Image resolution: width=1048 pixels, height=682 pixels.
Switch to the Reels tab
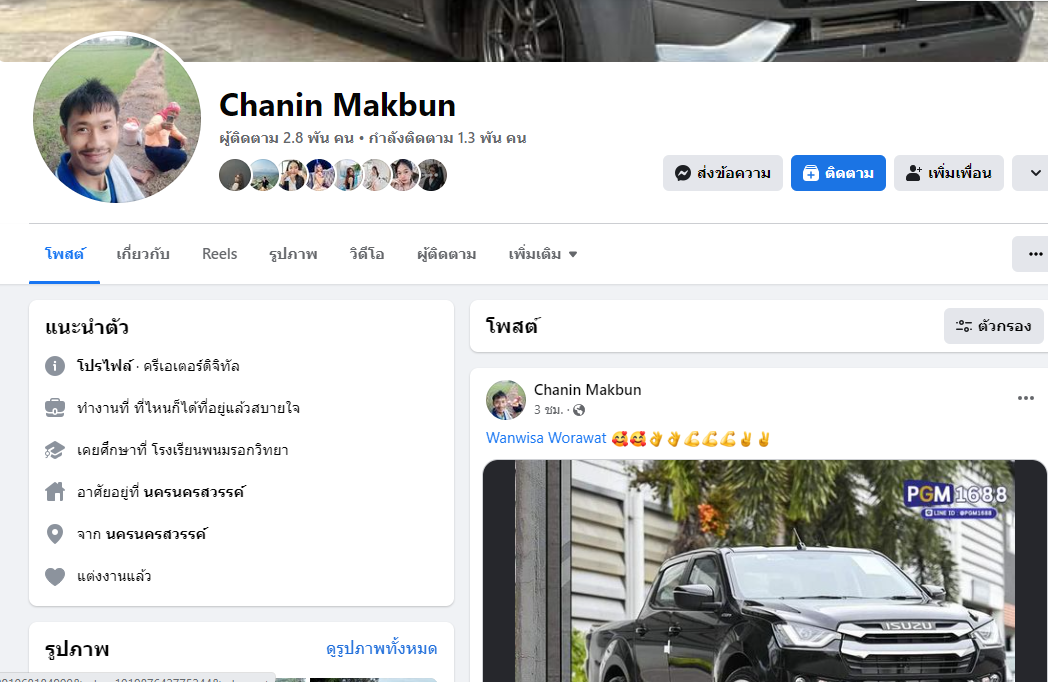coord(219,254)
